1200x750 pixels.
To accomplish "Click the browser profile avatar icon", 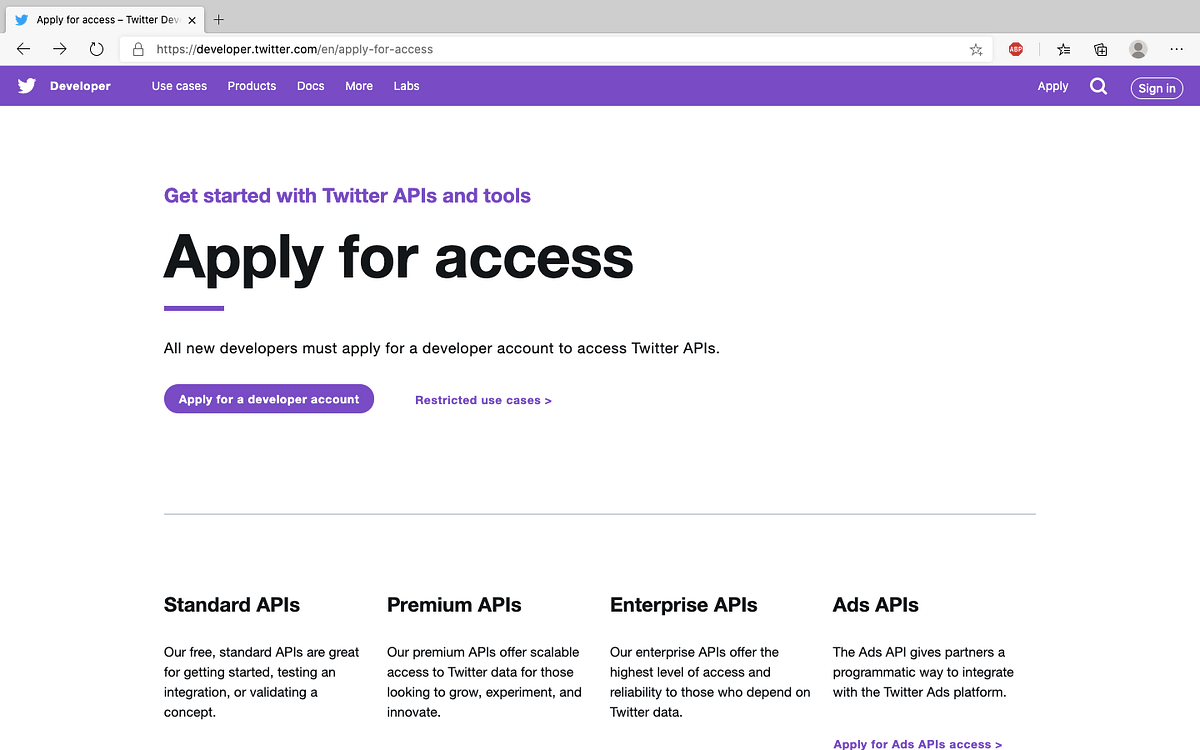I will (x=1138, y=48).
